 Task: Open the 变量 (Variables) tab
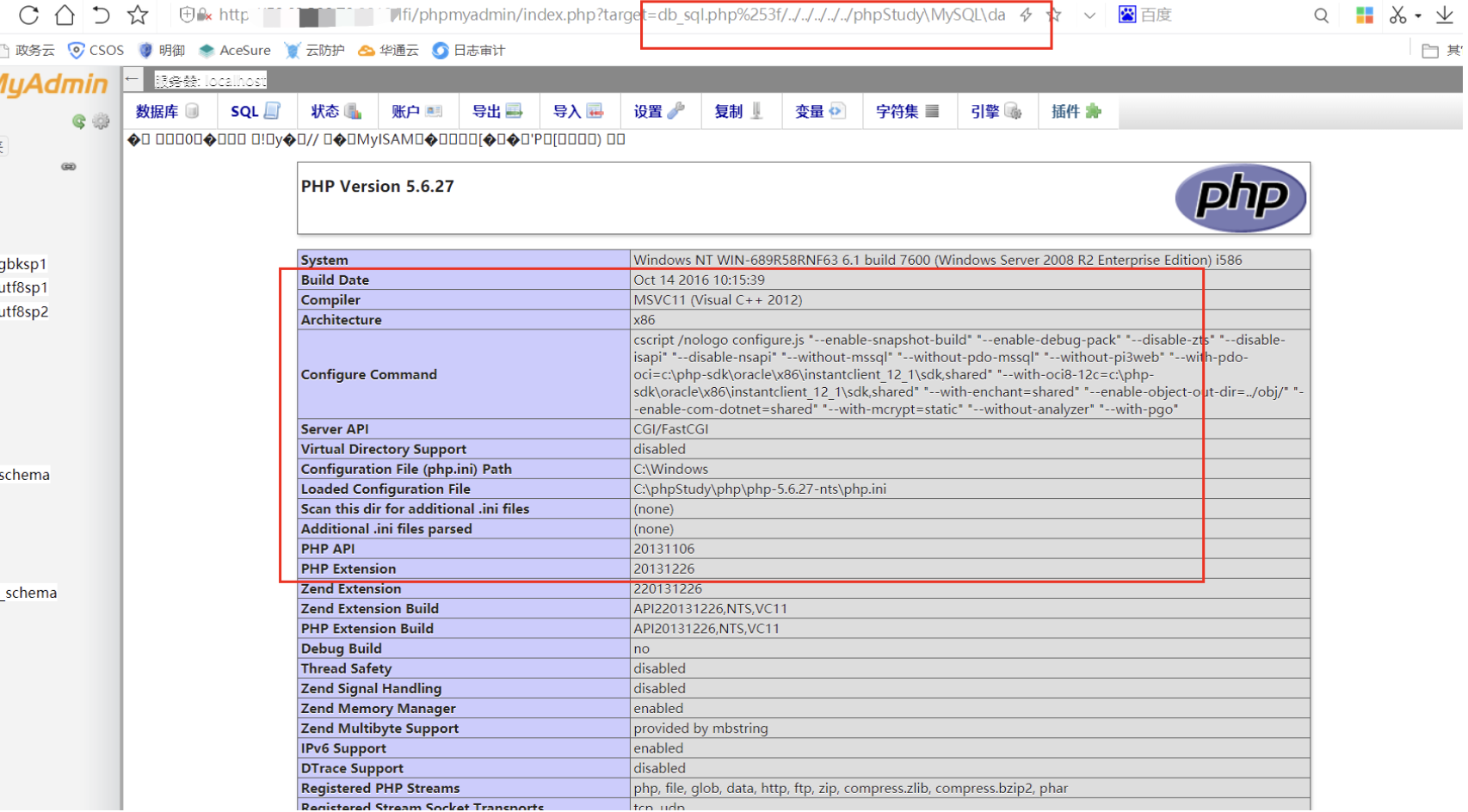[820, 112]
